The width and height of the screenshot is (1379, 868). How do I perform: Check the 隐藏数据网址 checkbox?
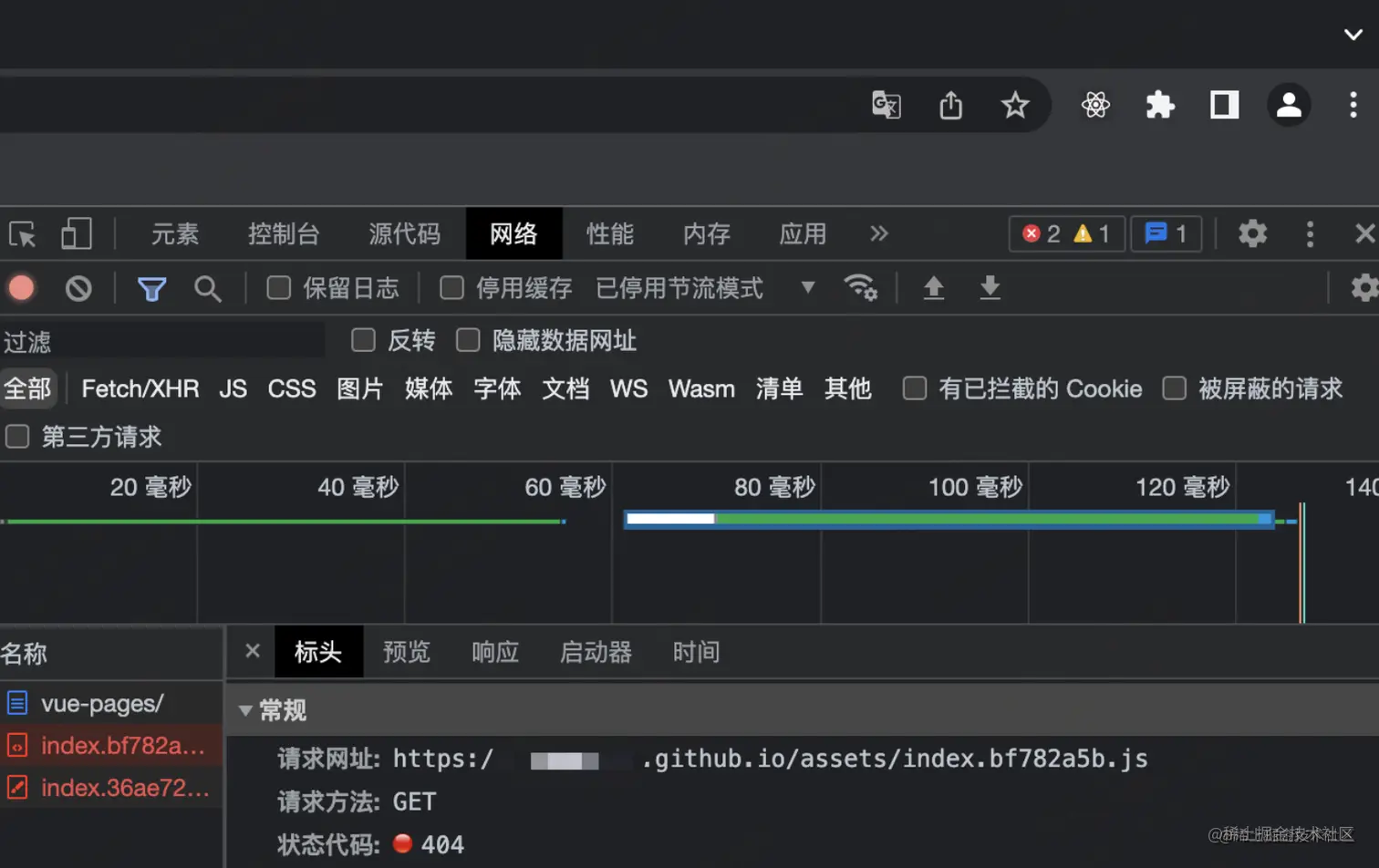click(x=468, y=340)
